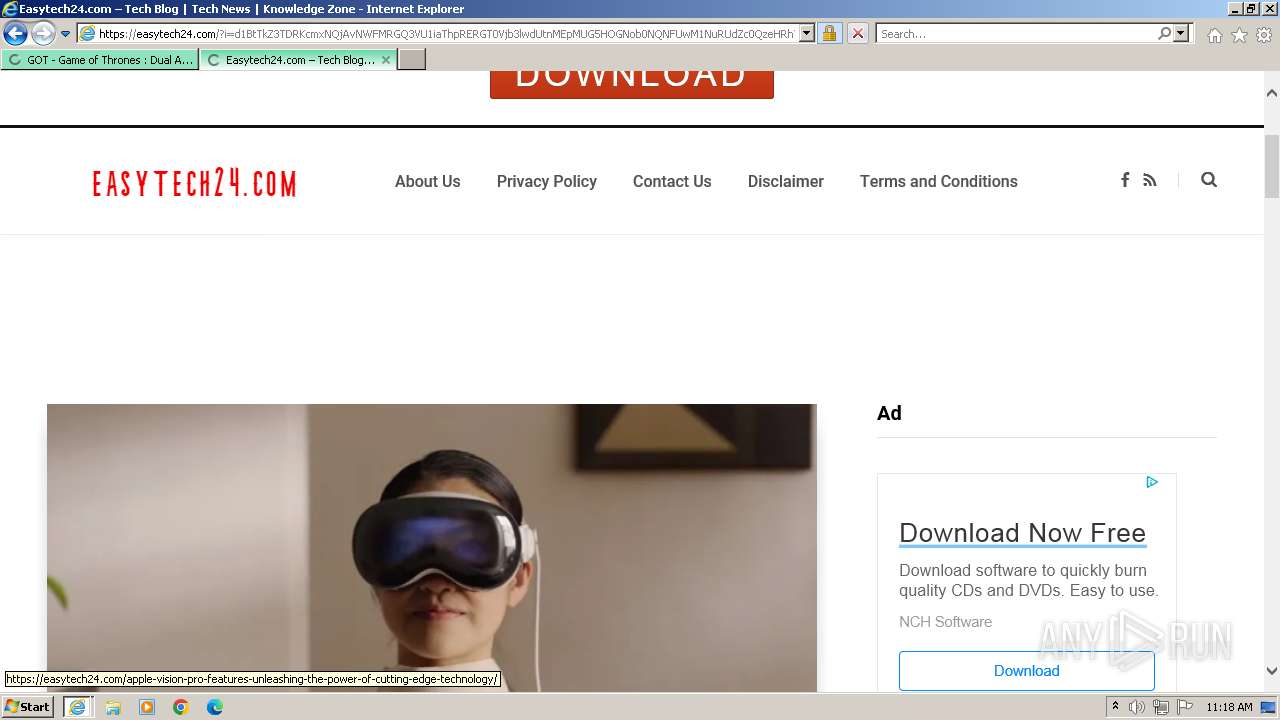Open the Privacy Policy menu link
Image resolution: width=1280 pixels, height=720 pixels.
pos(547,181)
